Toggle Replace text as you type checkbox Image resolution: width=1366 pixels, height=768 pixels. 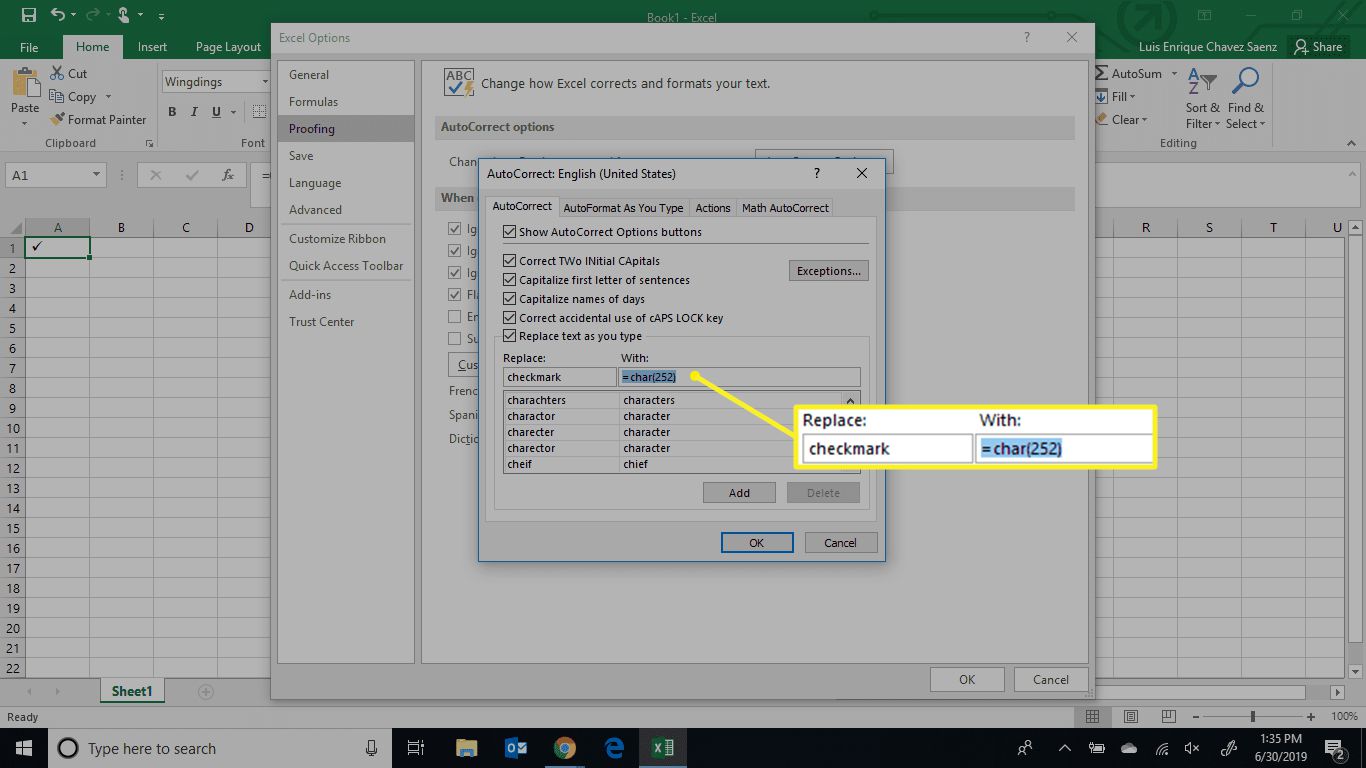[x=510, y=336]
